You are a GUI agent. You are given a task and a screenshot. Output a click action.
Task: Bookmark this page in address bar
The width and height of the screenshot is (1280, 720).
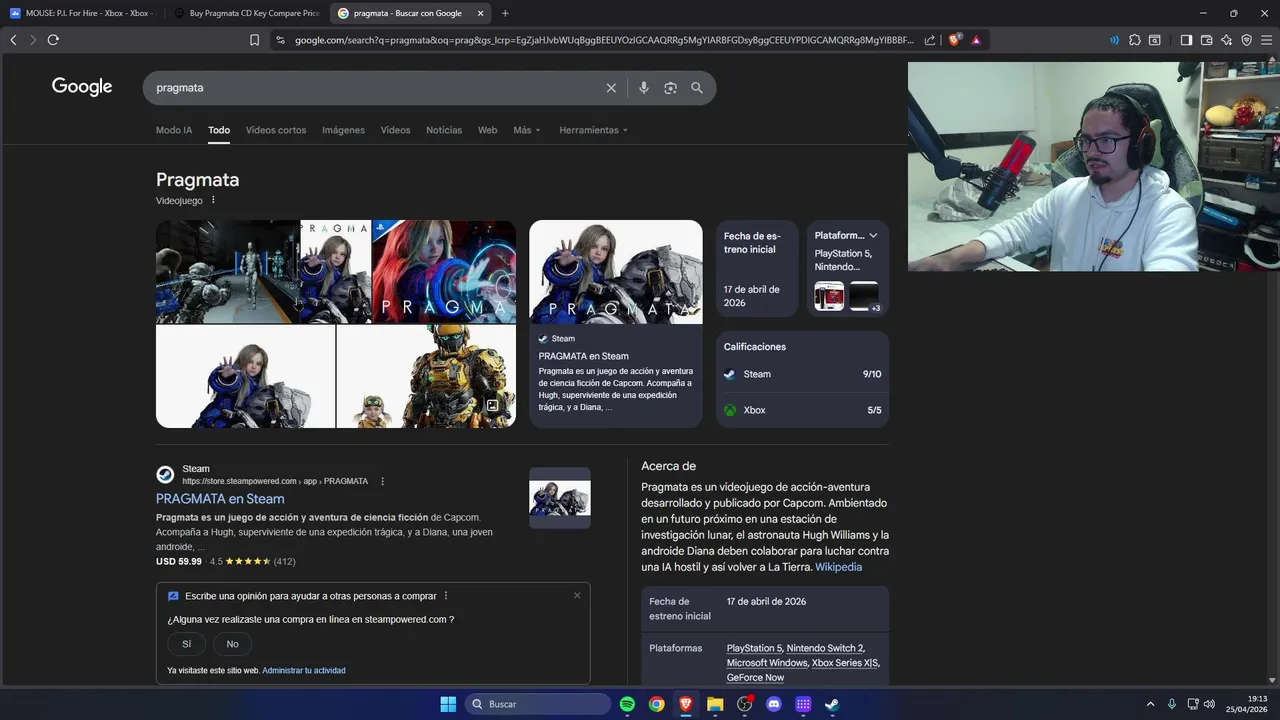tap(254, 40)
